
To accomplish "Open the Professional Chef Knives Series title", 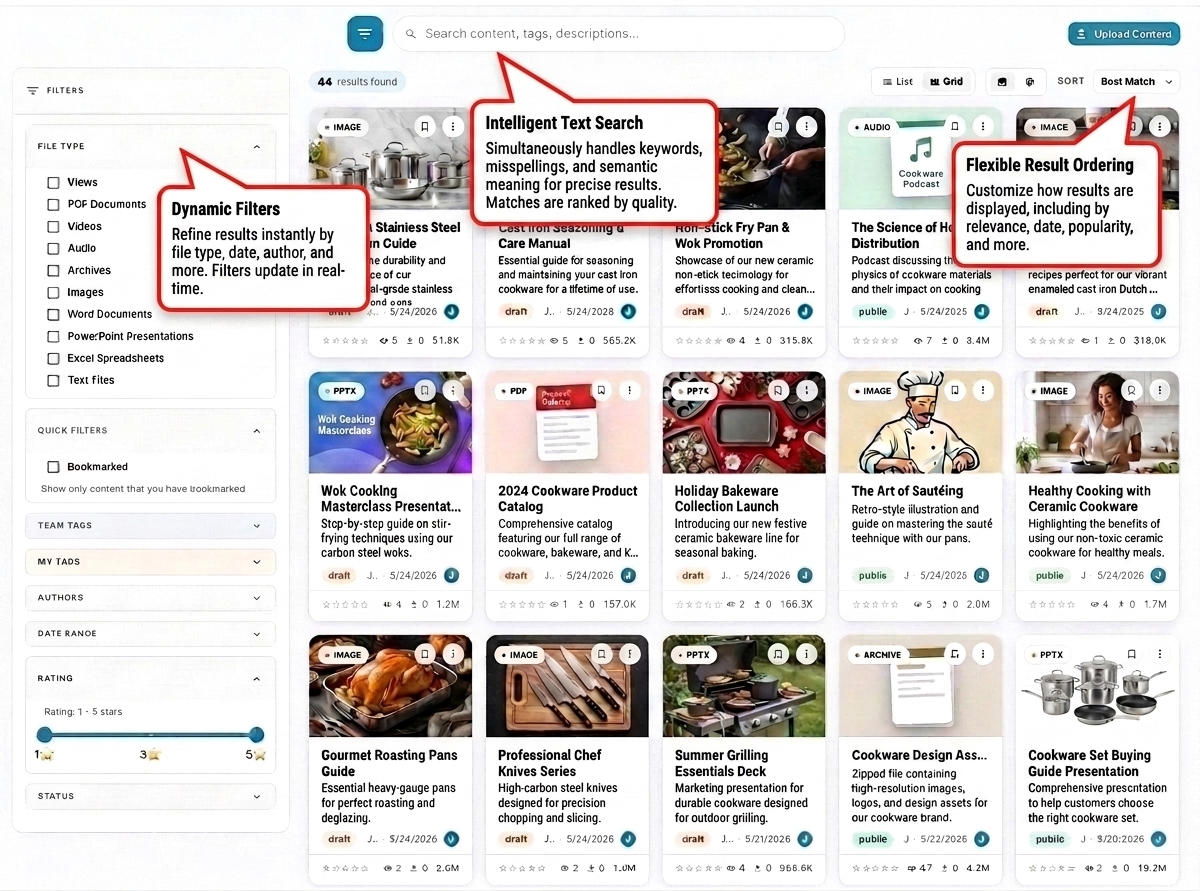I will pyautogui.click(x=551, y=764).
